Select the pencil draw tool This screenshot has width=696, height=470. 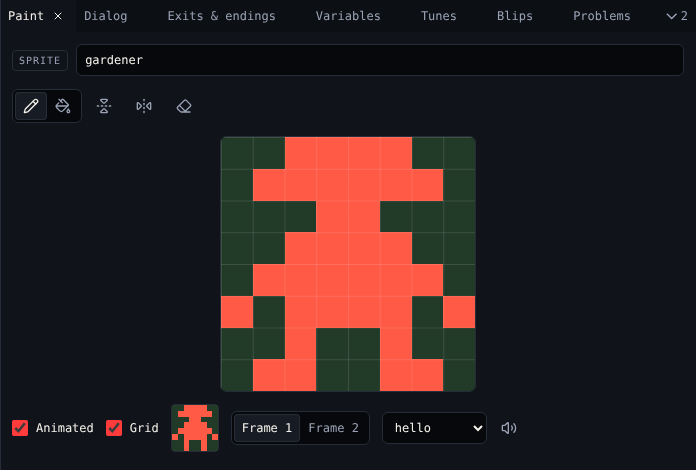(31, 106)
